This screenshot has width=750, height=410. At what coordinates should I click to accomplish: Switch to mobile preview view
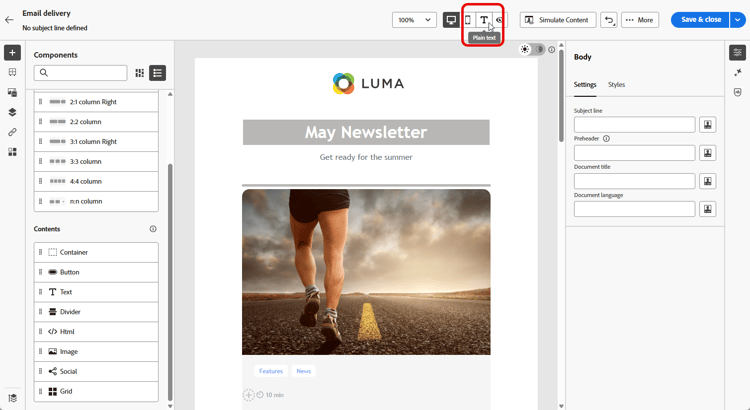(x=468, y=20)
